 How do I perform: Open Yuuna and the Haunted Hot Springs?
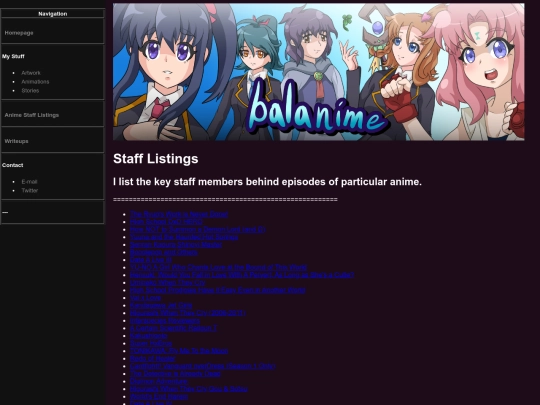pyautogui.click(x=184, y=237)
